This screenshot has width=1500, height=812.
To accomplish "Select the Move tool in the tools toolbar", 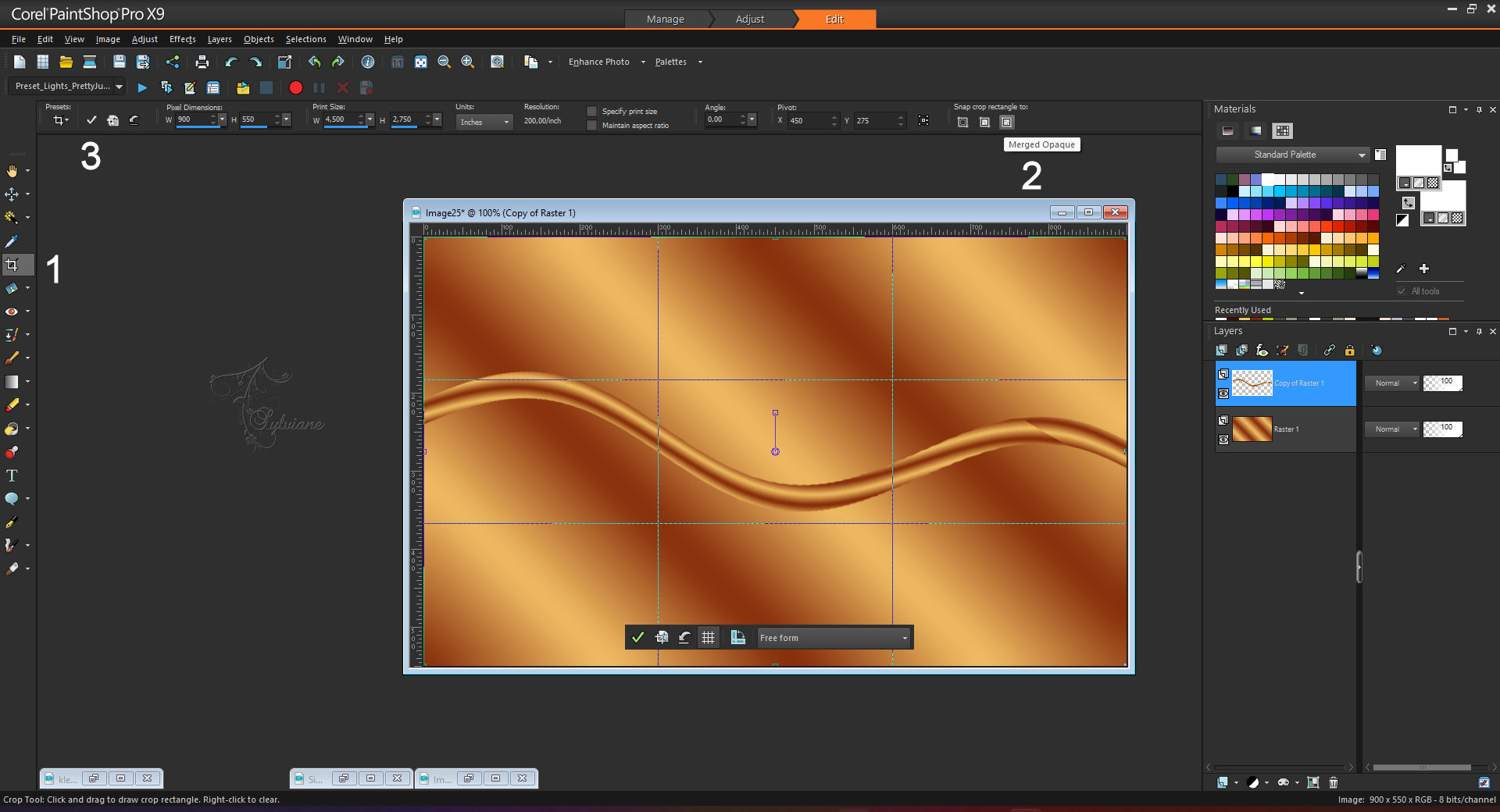I will coord(12,194).
